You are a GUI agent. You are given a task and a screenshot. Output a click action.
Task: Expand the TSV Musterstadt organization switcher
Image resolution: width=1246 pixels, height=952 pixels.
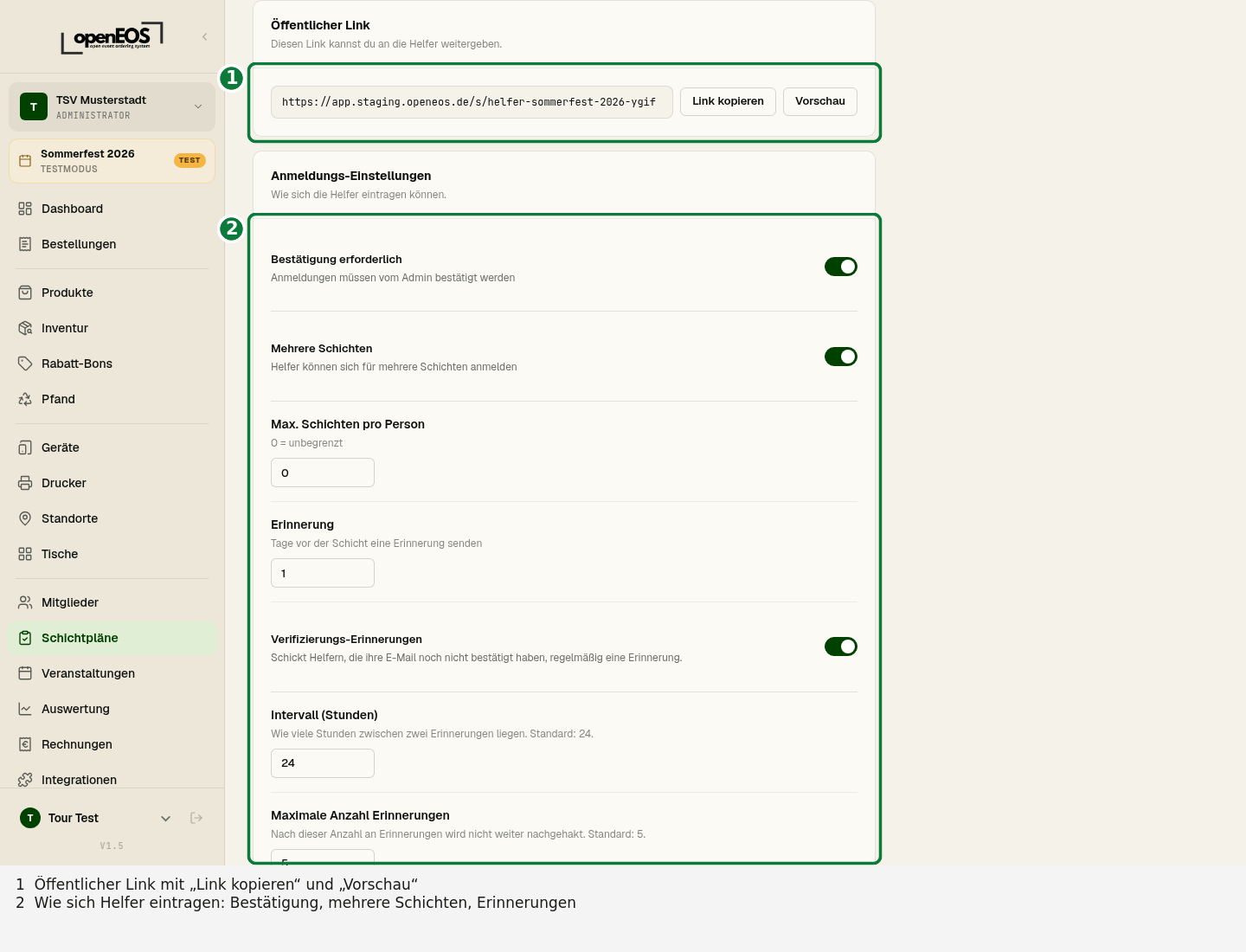pyautogui.click(x=112, y=106)
